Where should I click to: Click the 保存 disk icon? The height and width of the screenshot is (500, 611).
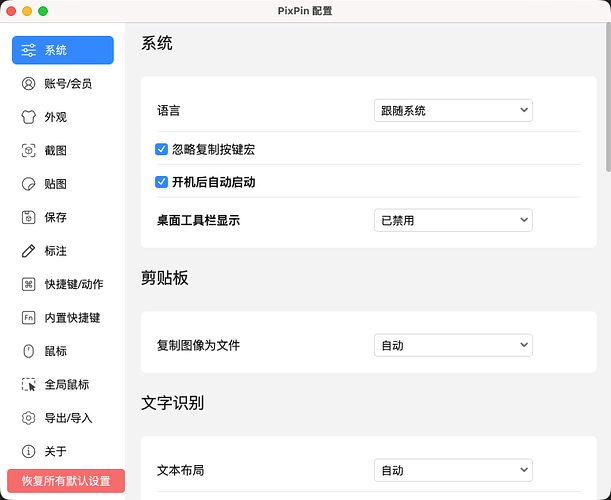click(28, 217)
